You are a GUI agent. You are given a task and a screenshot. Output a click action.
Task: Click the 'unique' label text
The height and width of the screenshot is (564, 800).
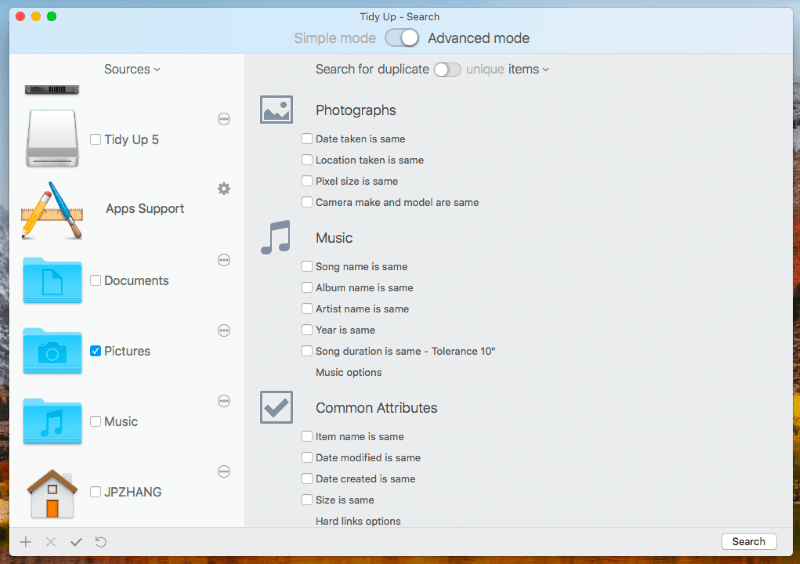(485, 69)
